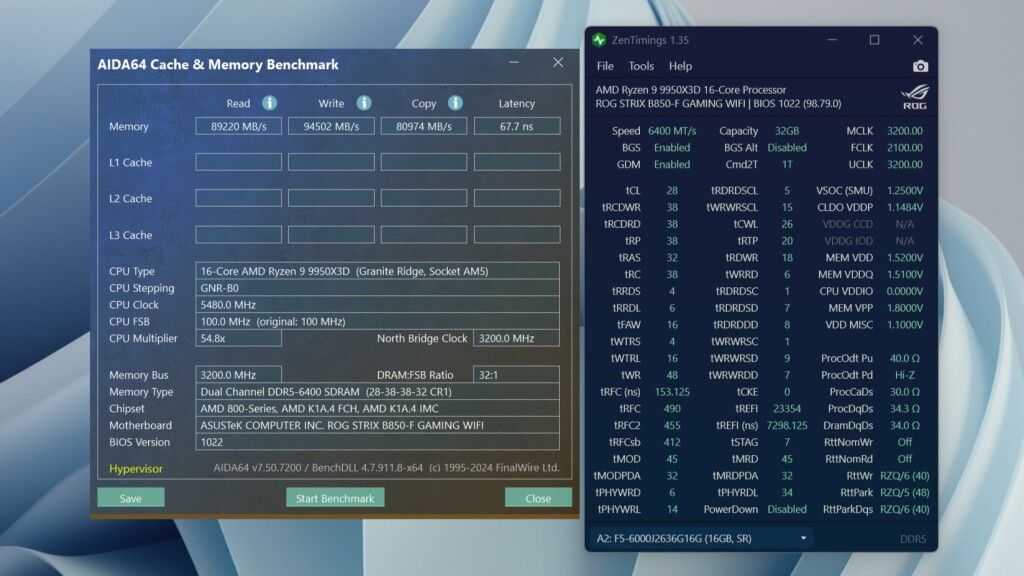Open the A2 memory module dropdown
The image size is (1024, 576).
701,538
